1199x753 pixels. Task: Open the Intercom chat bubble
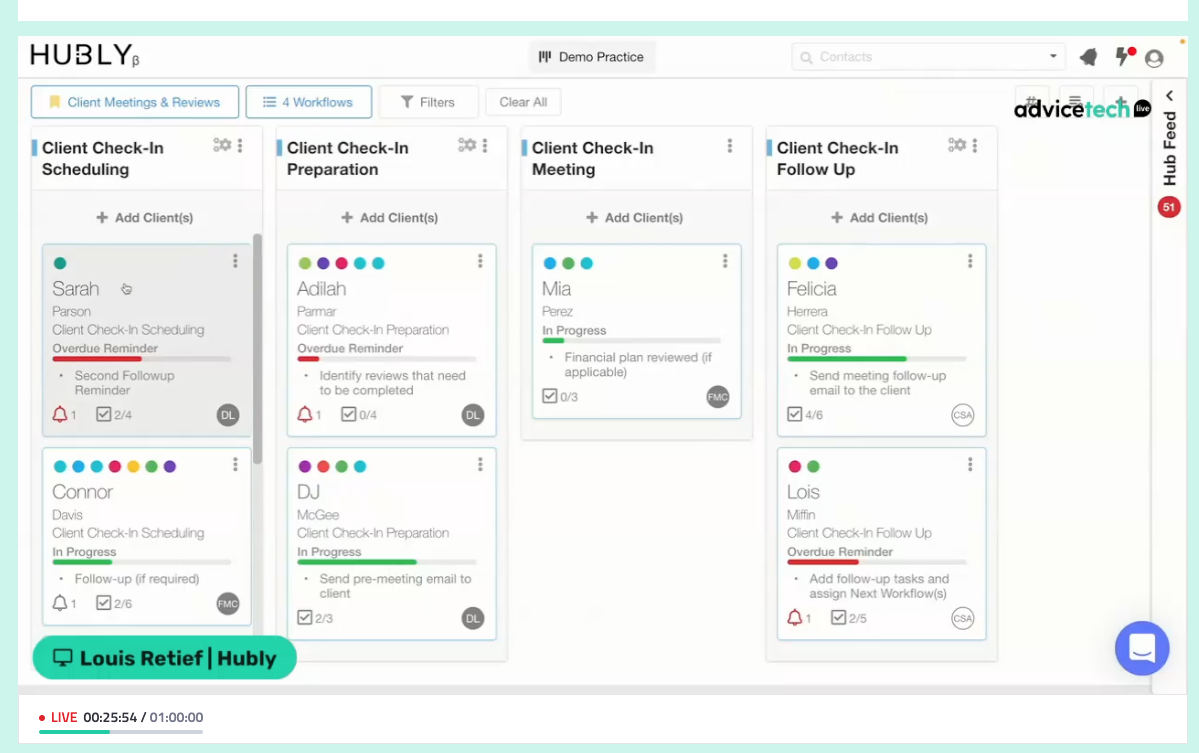pyautogui.click(x=1141, y=648)
